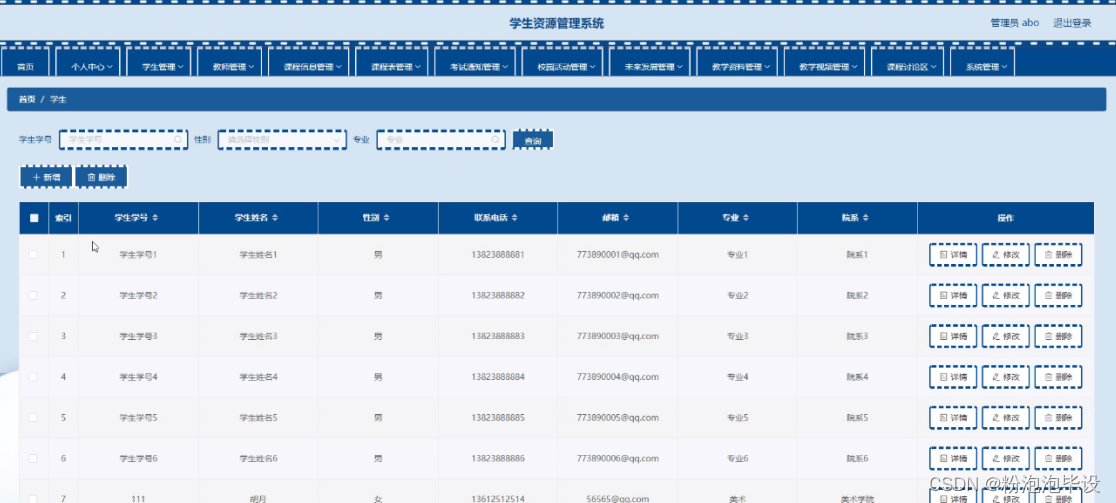Screen dimensions: 1116x503
Task: Focus the 专业 search input
Action: 441,140
